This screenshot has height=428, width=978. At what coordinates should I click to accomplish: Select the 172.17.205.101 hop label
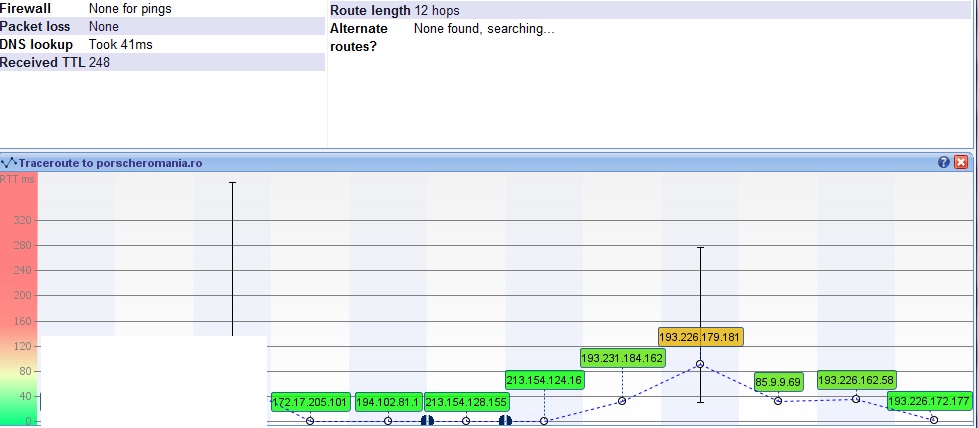coord(310,402)
